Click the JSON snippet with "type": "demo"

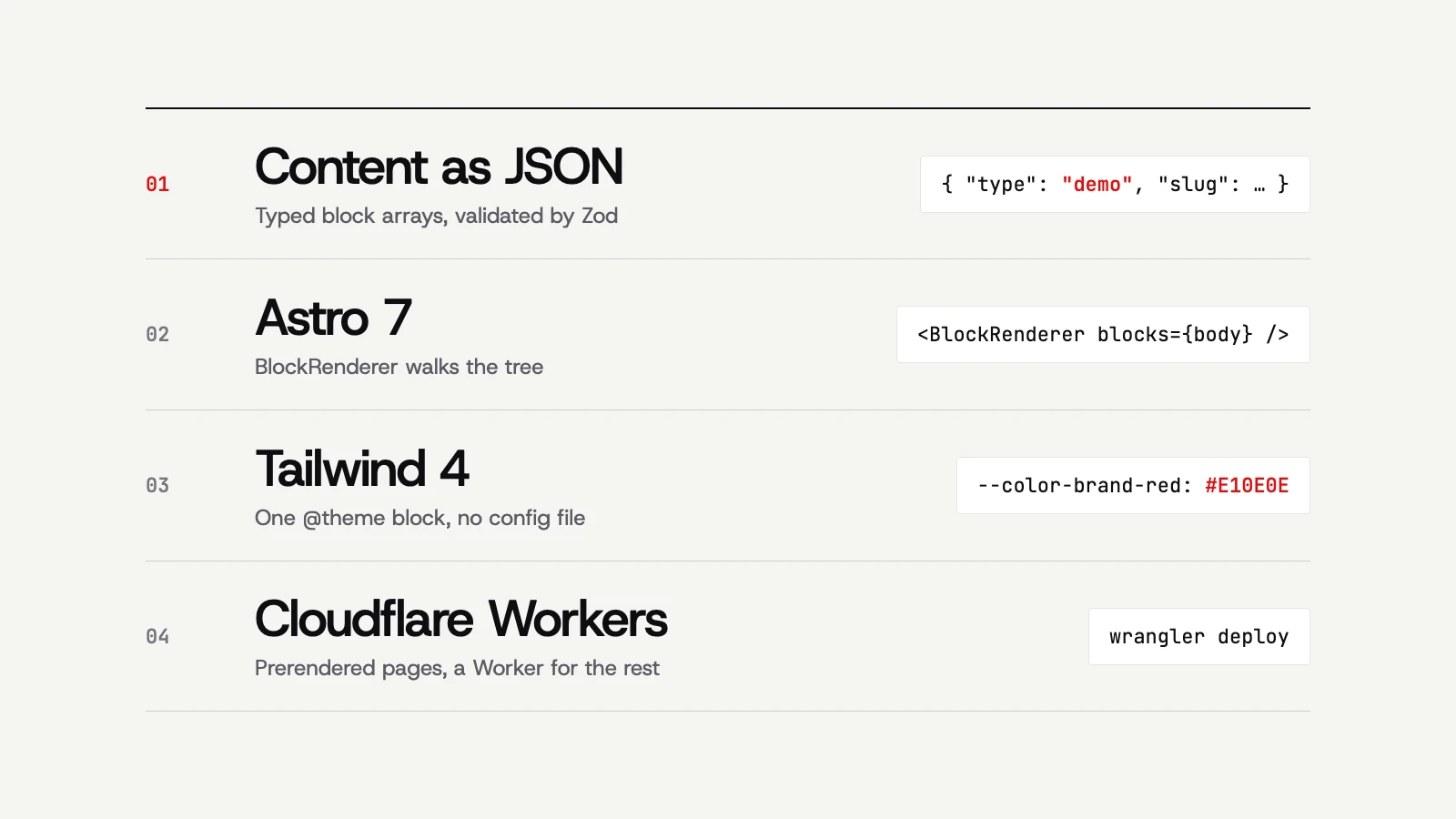(x=1115, y=185)
